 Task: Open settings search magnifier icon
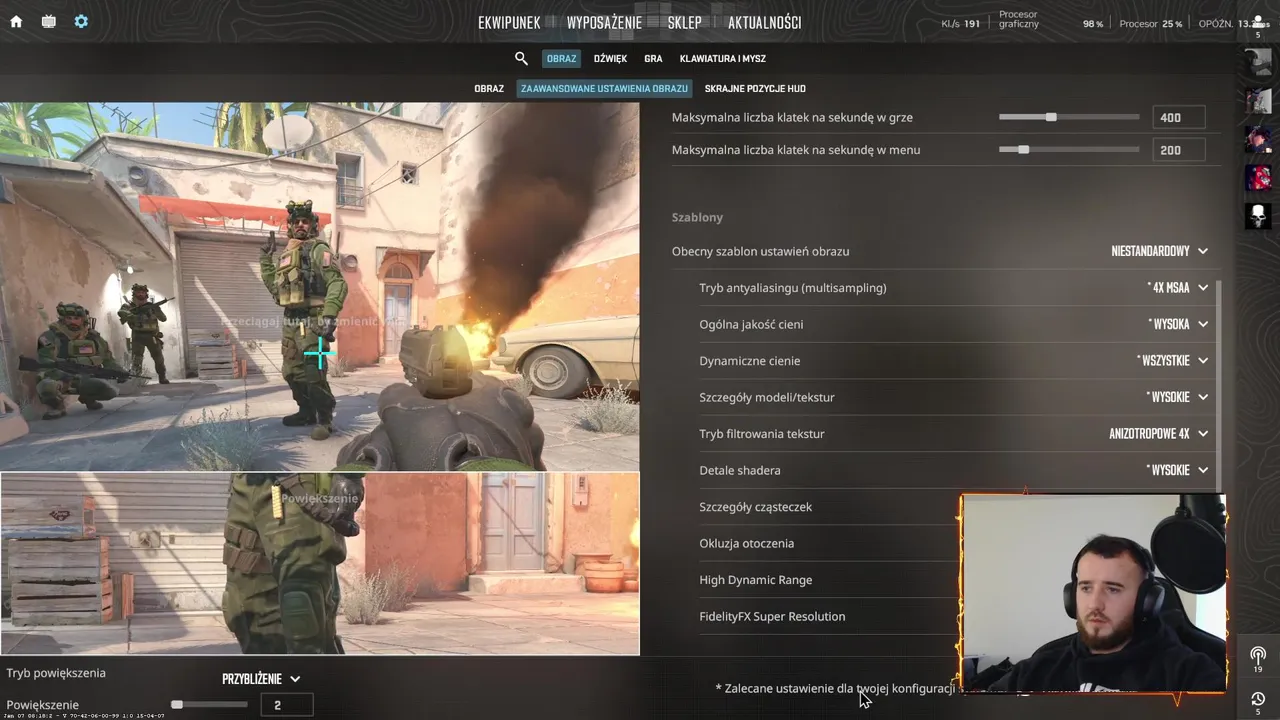[x=521, y=58]
